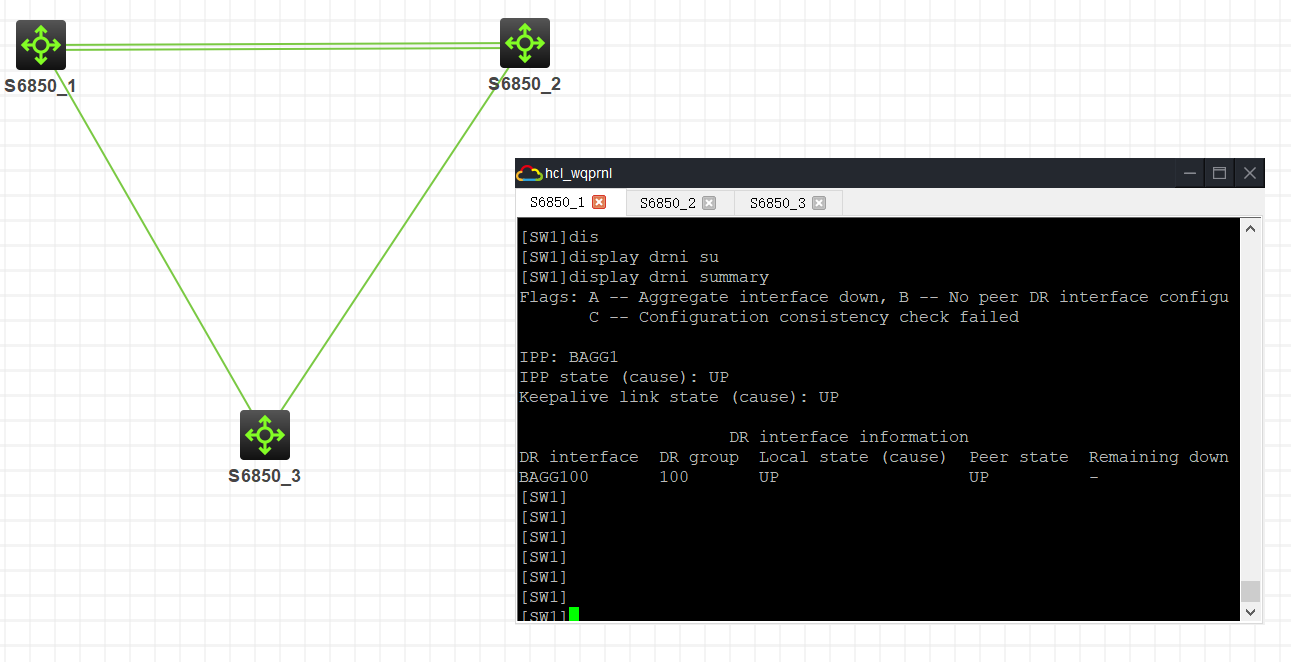Click the 'DR interface information' heading
Viewport: 1291px width, 662px height.
click(x=849, y=437)
